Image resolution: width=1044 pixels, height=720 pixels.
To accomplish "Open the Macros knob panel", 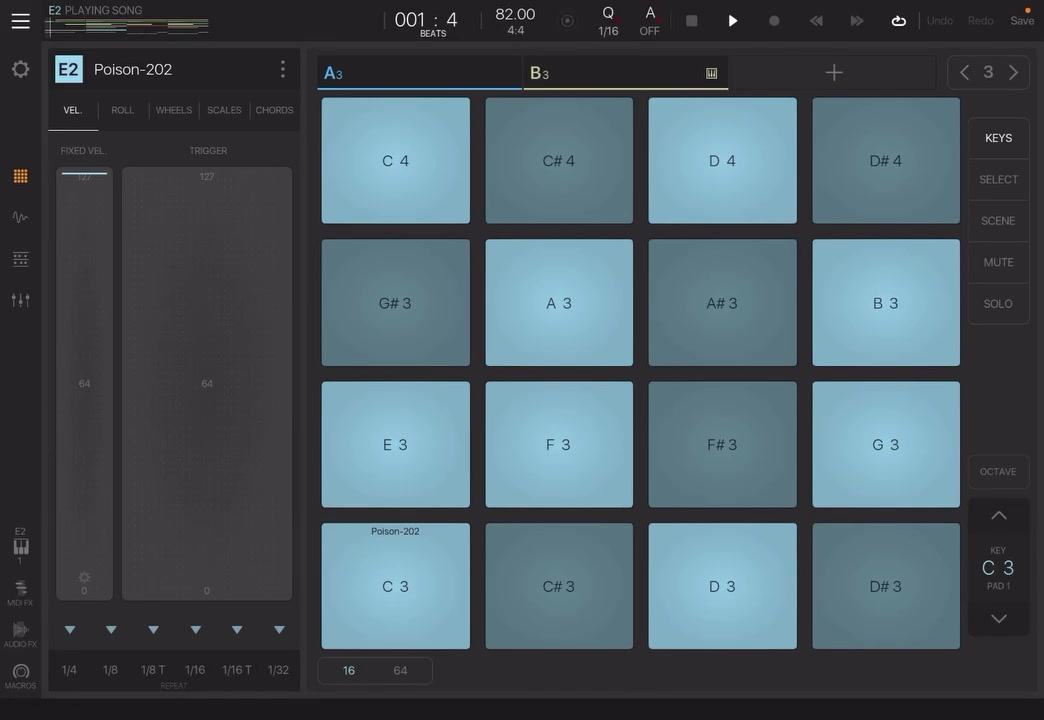I will point(21,675).
